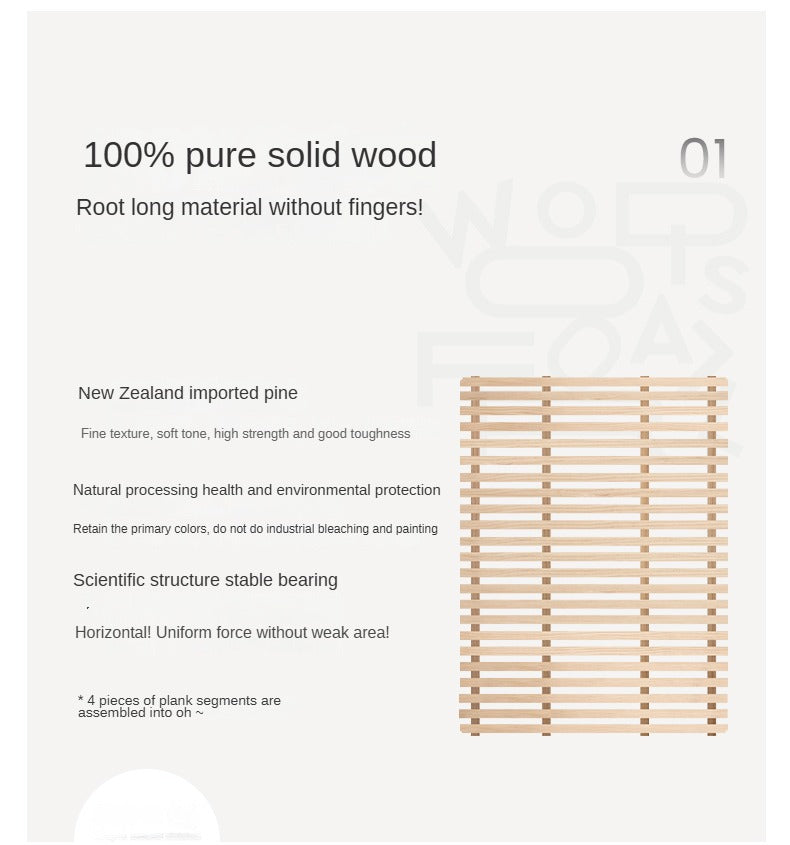Click the second vertical support from the left
The image size is (790, 845).
click(x=546, y=555)
